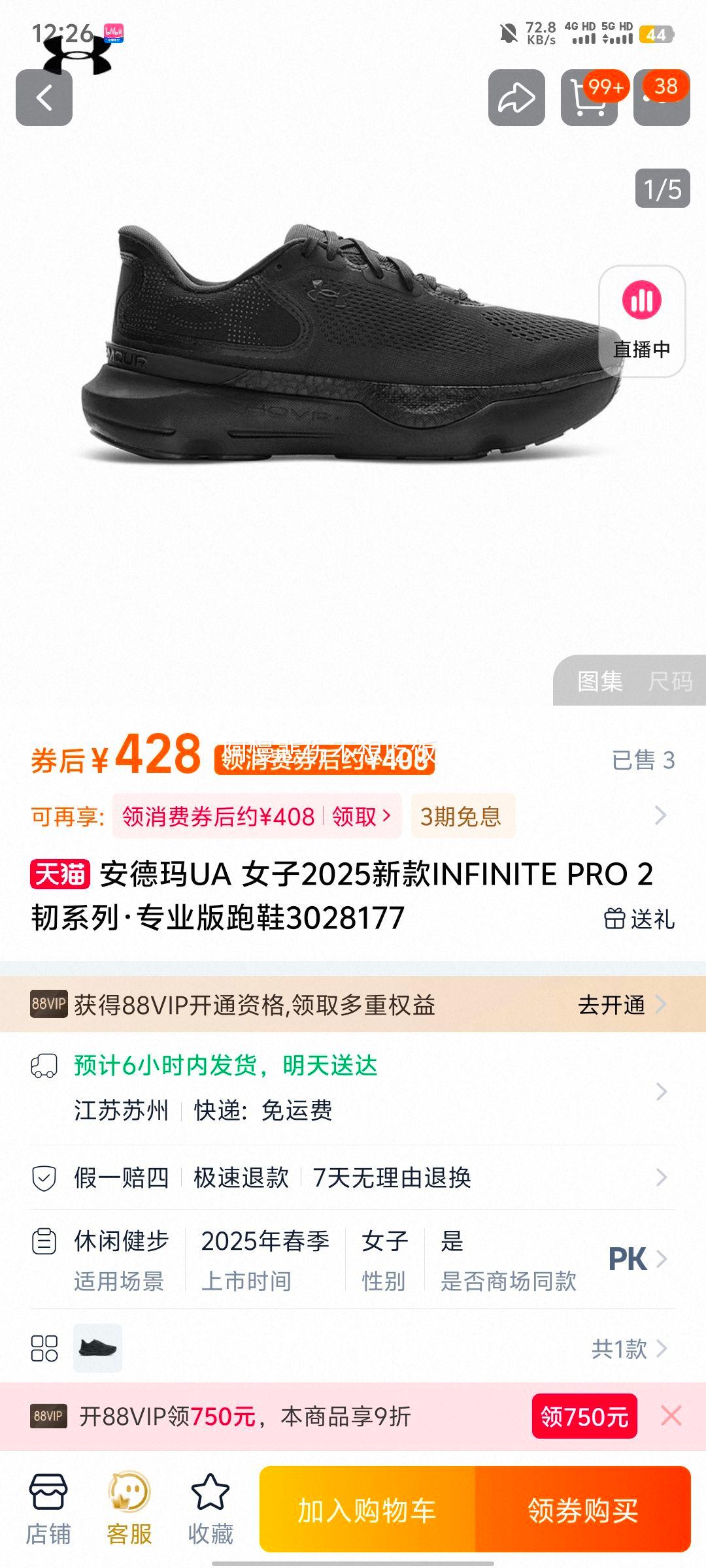Toggle the 收藏 favorite star
706x1568 pixels.
coord(210,1510)
